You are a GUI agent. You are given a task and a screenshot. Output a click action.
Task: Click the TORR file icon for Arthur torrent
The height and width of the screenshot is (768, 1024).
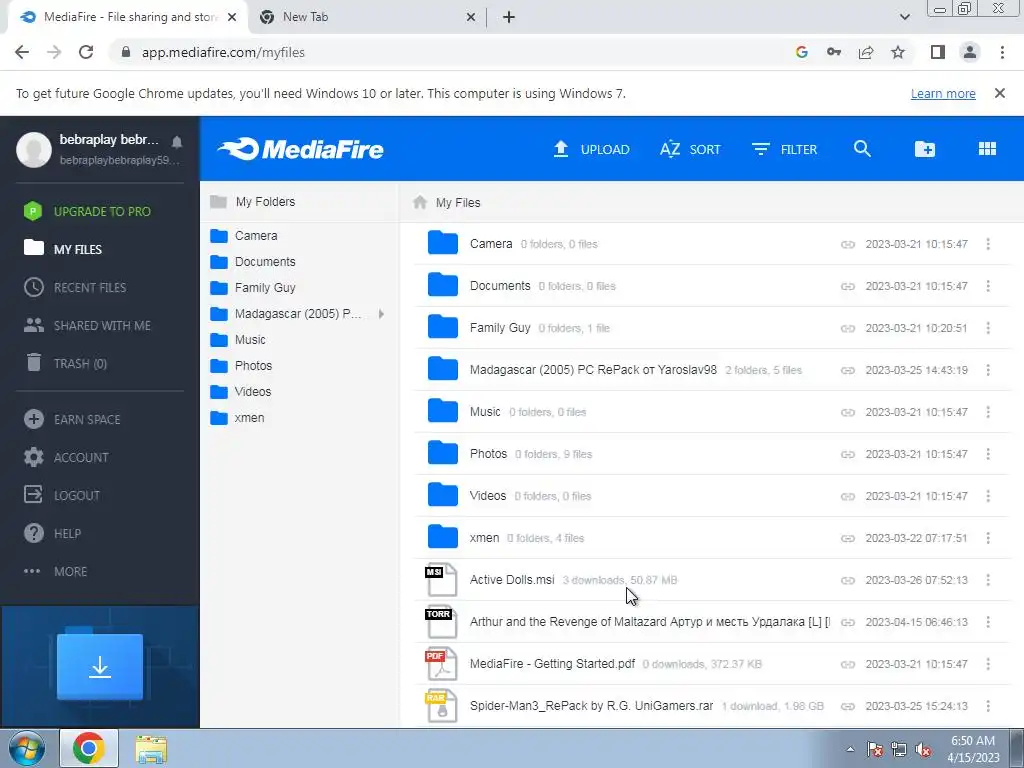pyautogui.click(x=441, y=622)
